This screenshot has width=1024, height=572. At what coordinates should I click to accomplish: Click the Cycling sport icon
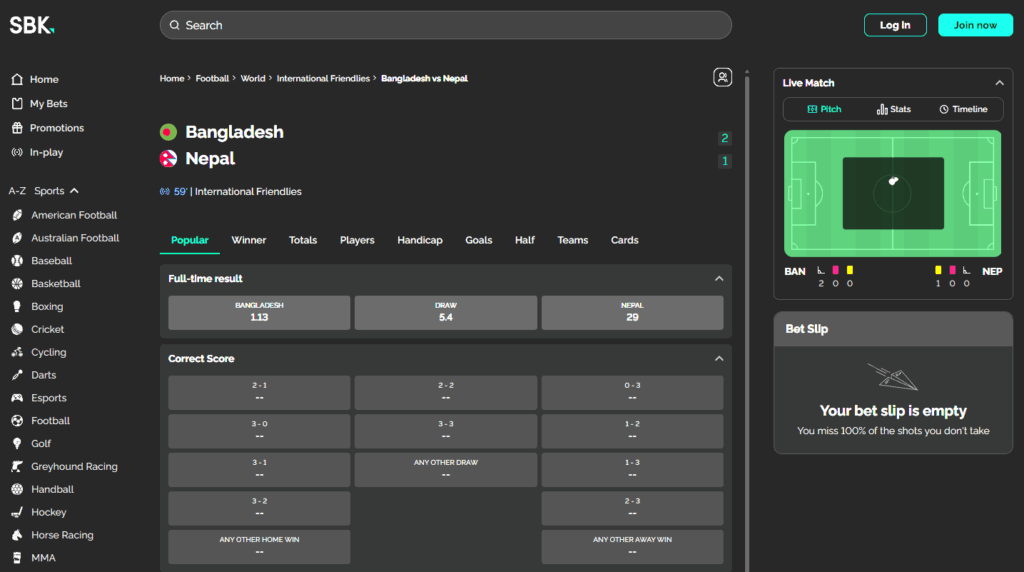pyautogui.click(x=17, y=352)
